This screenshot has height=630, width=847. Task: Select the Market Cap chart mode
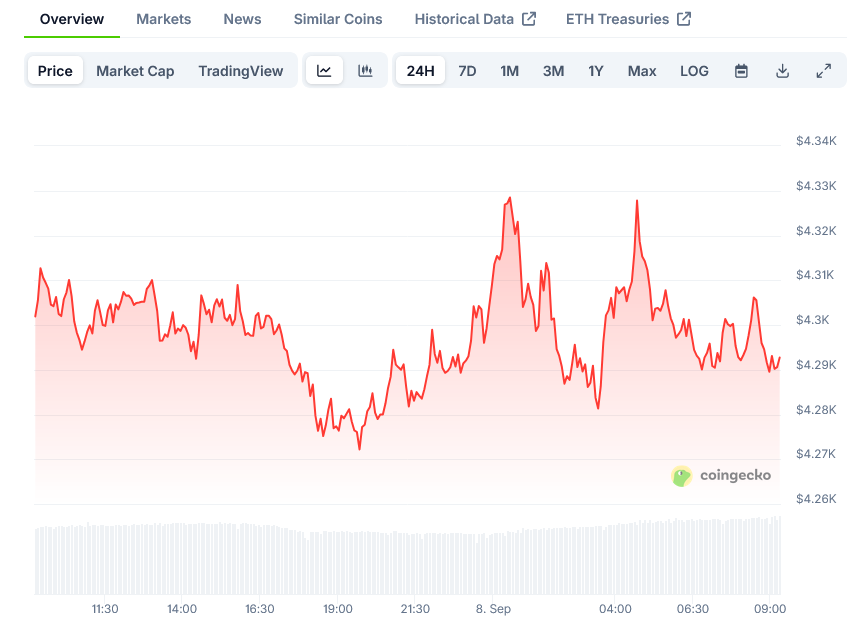(135, 71)
